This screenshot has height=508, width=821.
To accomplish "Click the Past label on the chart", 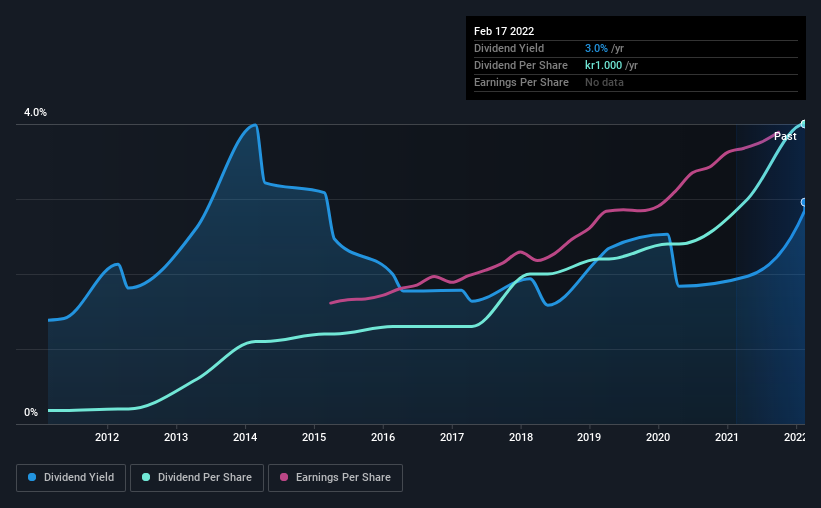I will point(785,136).
